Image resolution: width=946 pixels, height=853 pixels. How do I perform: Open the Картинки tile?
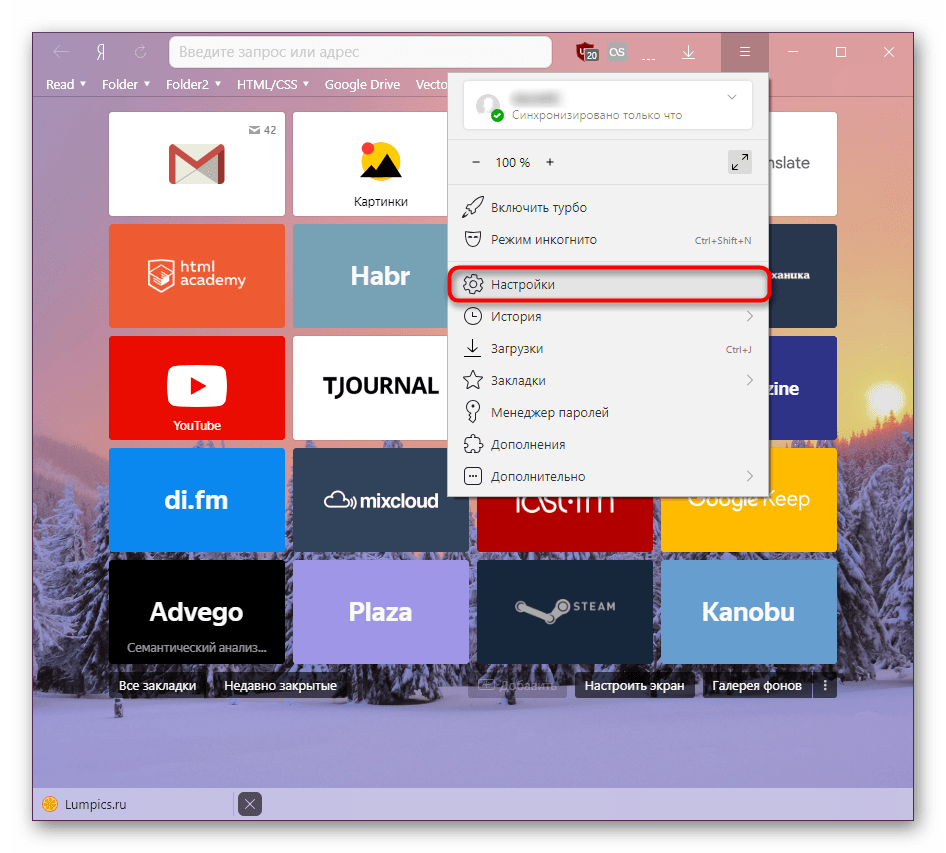coord(370,163)
